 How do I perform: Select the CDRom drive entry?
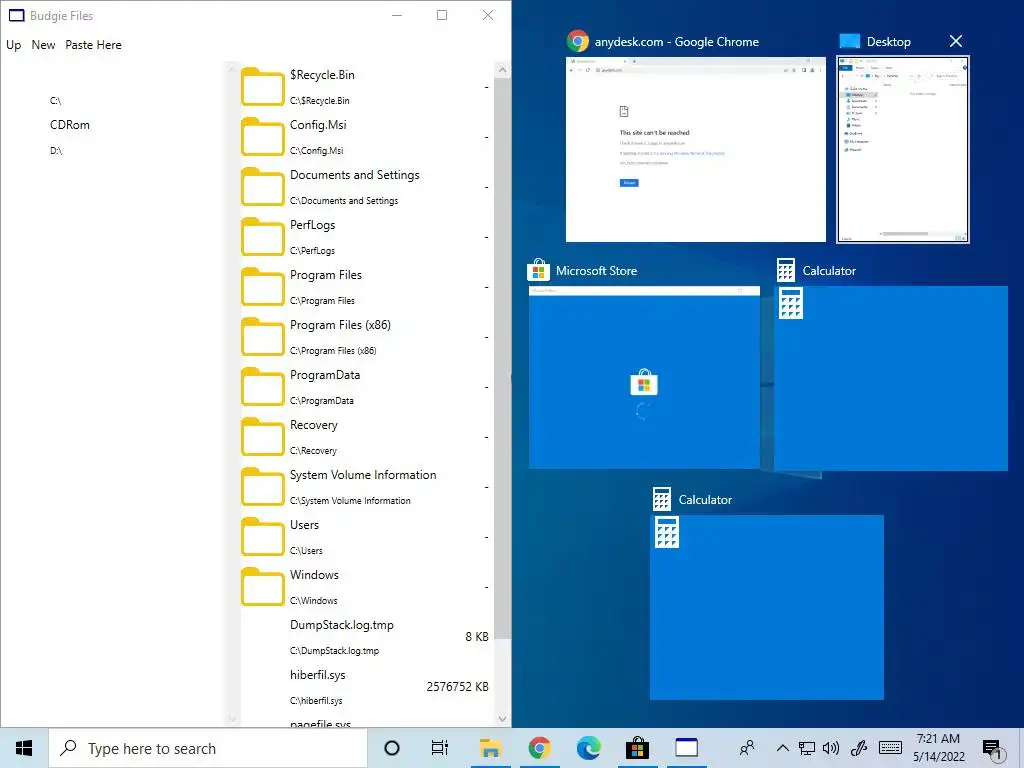(70, 125)
